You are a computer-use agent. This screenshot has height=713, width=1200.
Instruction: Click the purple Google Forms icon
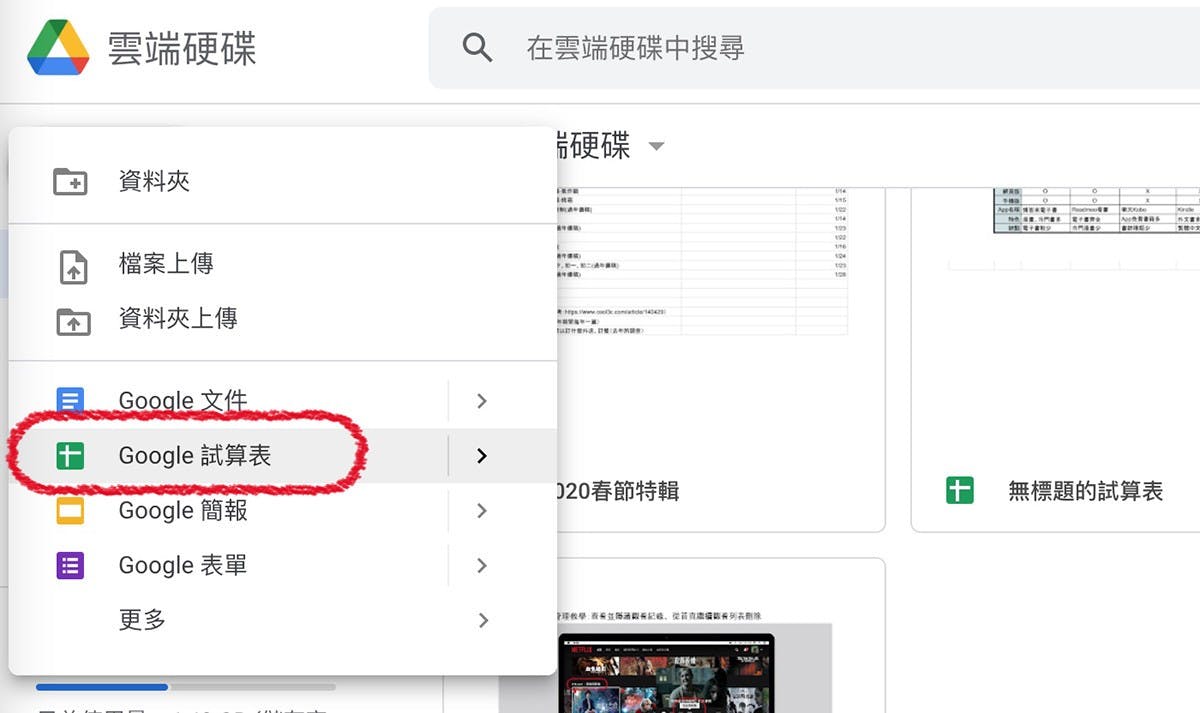tap(70, 566)
